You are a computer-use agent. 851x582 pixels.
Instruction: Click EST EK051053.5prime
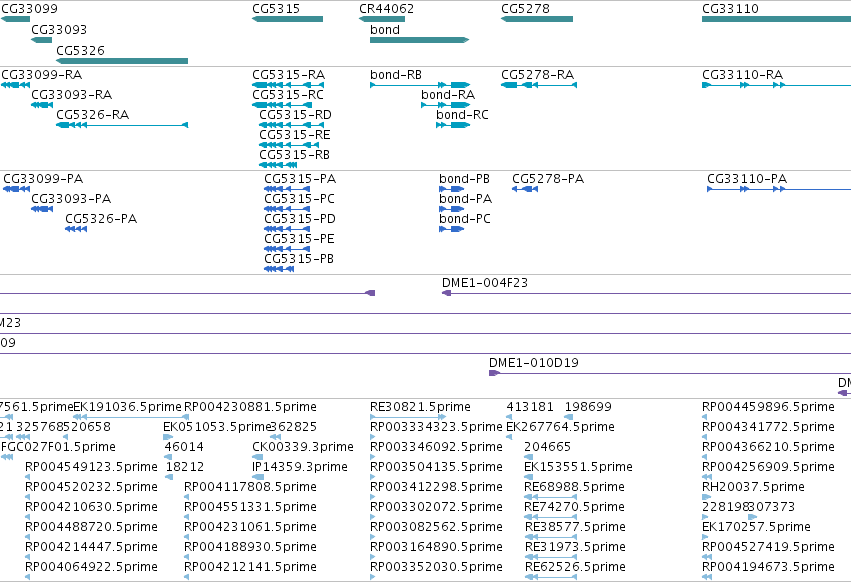click(217, 427)
